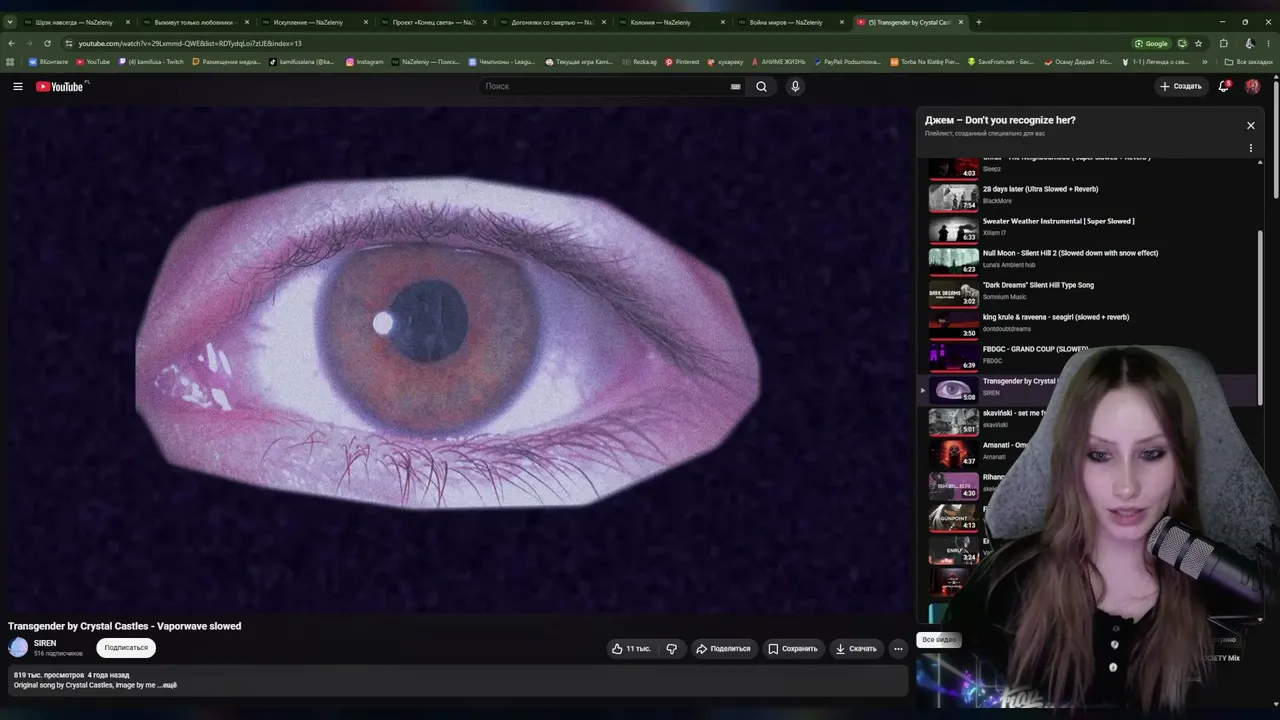Viewport: 1280px width, 720px height.
Task: Open the Instagram bookmark
Action: coord(364,62)
